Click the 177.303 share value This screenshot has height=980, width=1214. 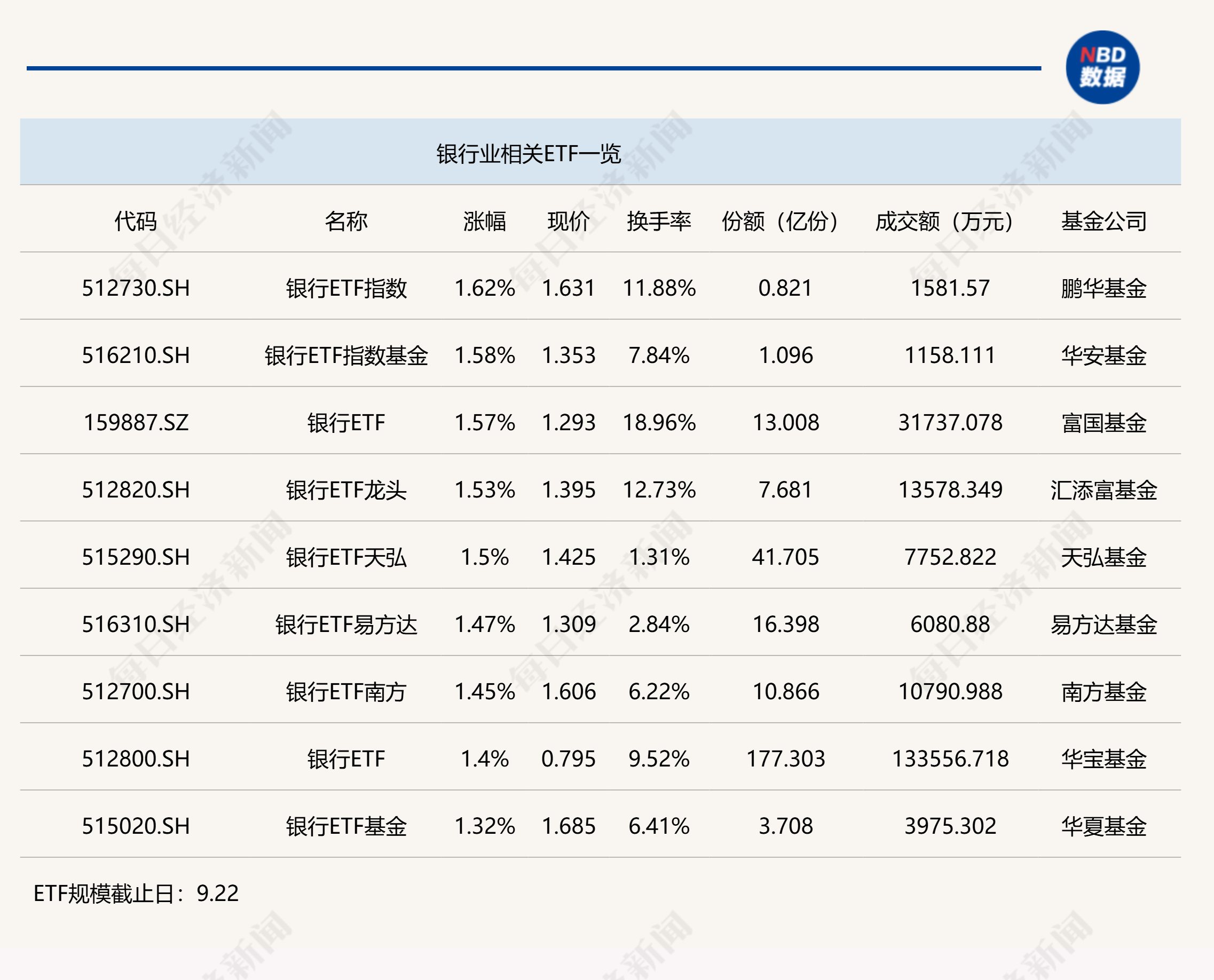[x=785, y=758]
